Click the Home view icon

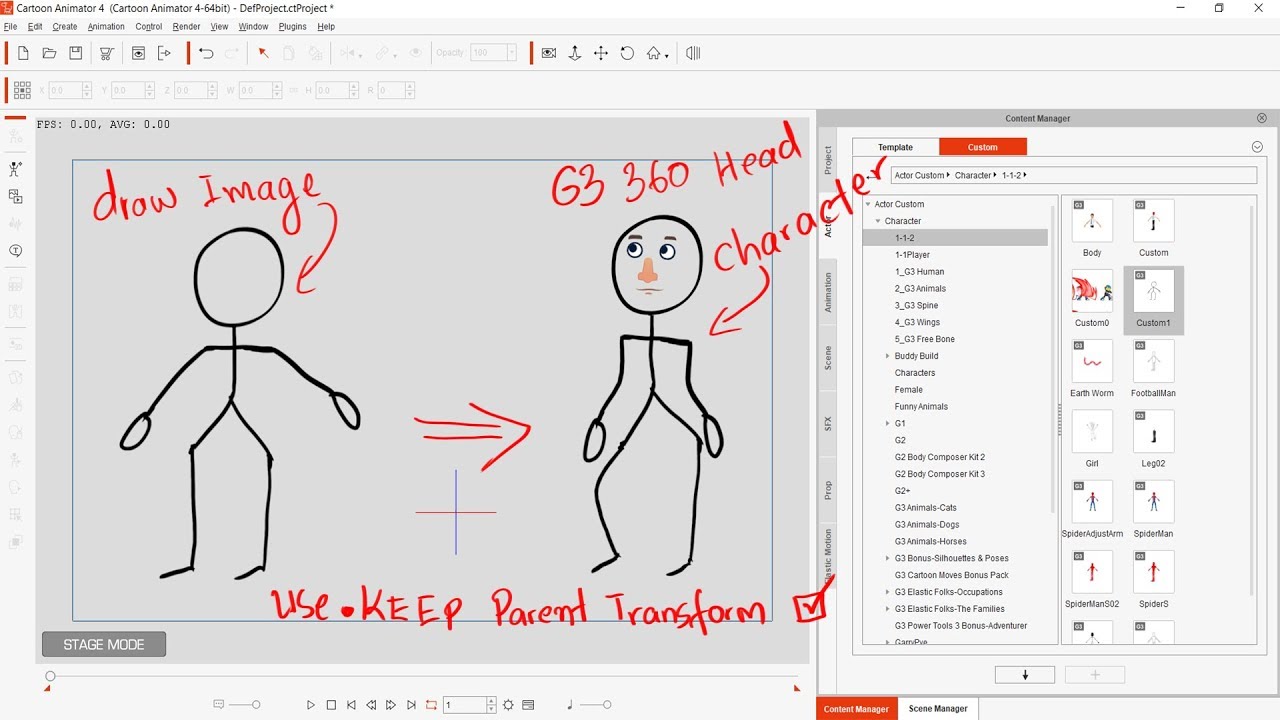(653, 53)
